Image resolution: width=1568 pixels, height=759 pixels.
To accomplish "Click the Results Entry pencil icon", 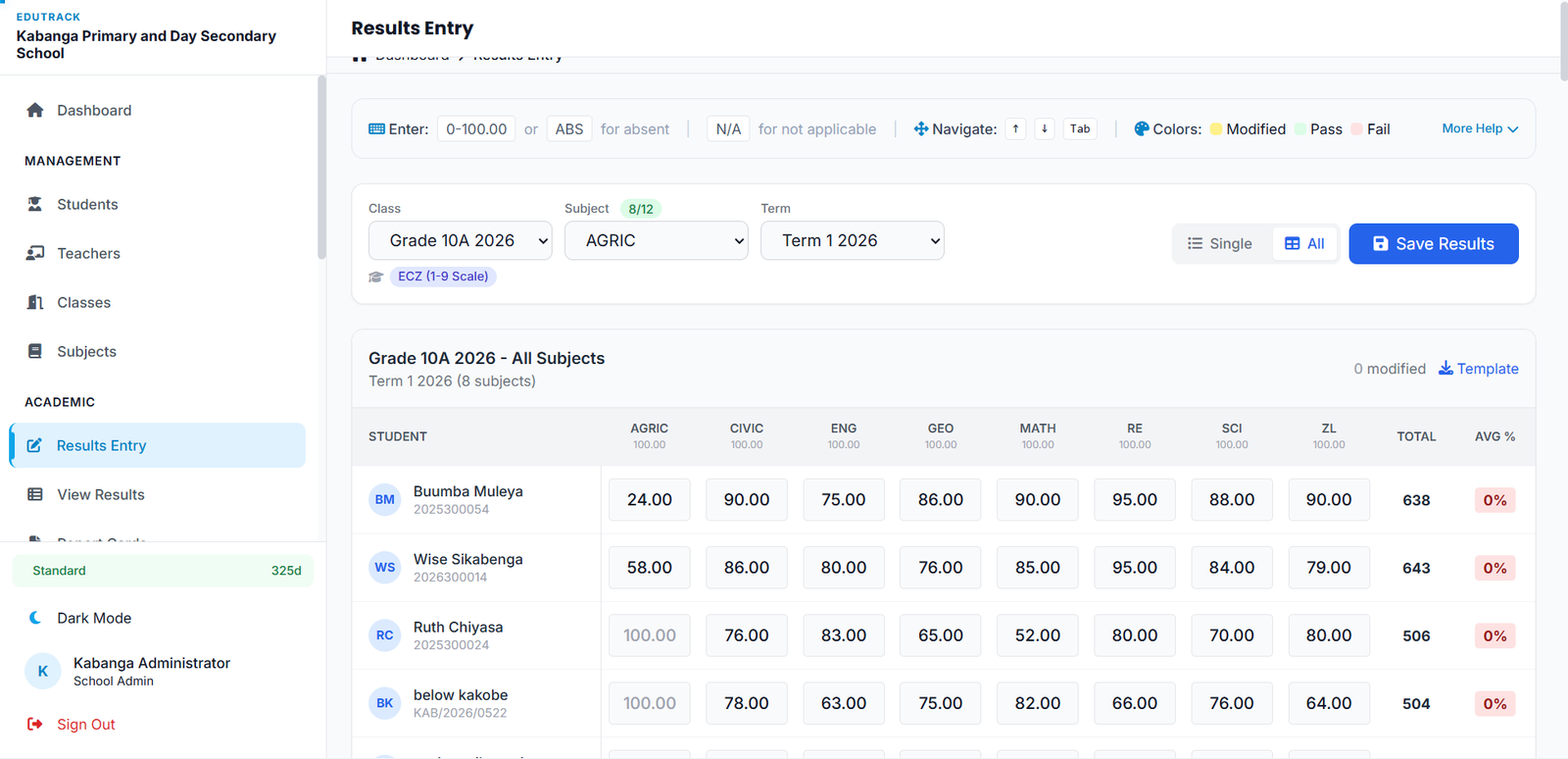I will (x=34, y=445).
